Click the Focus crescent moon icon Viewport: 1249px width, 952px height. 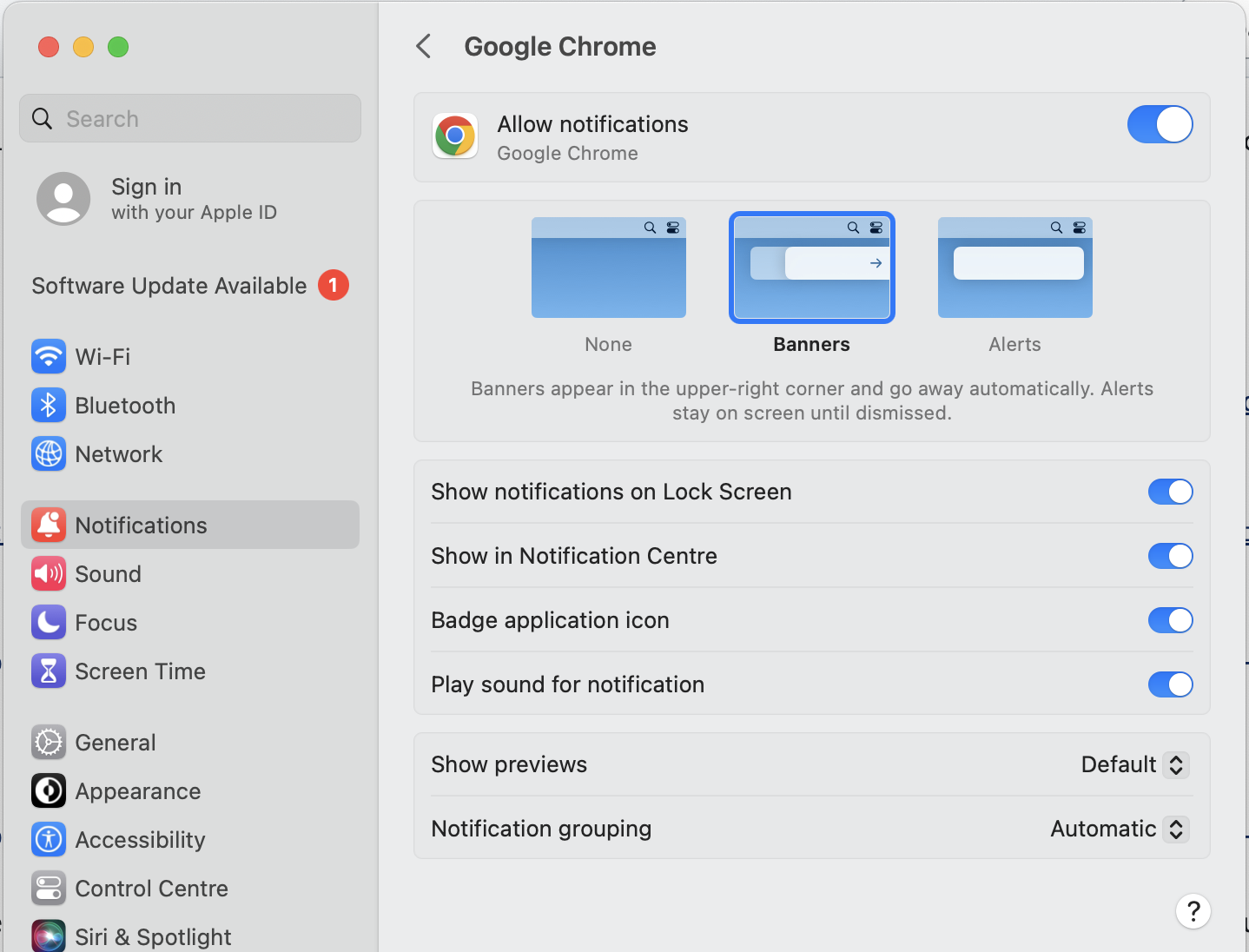(x=49, y=622)
